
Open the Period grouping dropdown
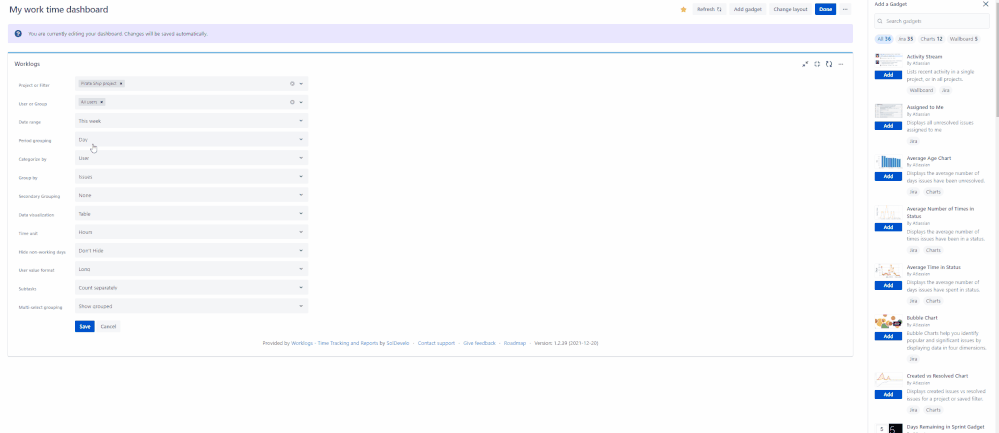coord(191,139)
